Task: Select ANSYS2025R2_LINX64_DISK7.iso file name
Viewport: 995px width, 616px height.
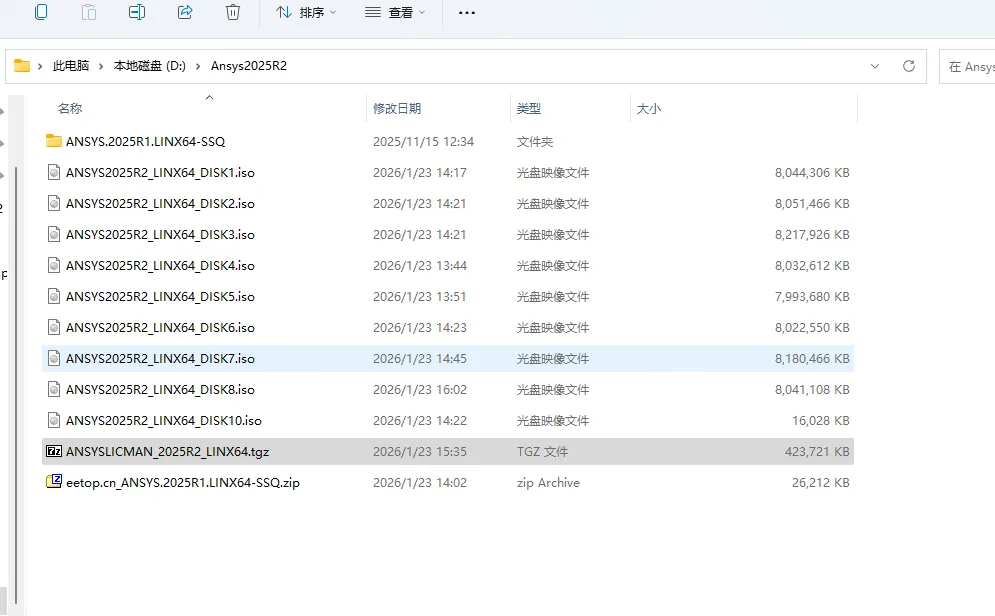Action: pyautogui.click(x=160, y=359)
